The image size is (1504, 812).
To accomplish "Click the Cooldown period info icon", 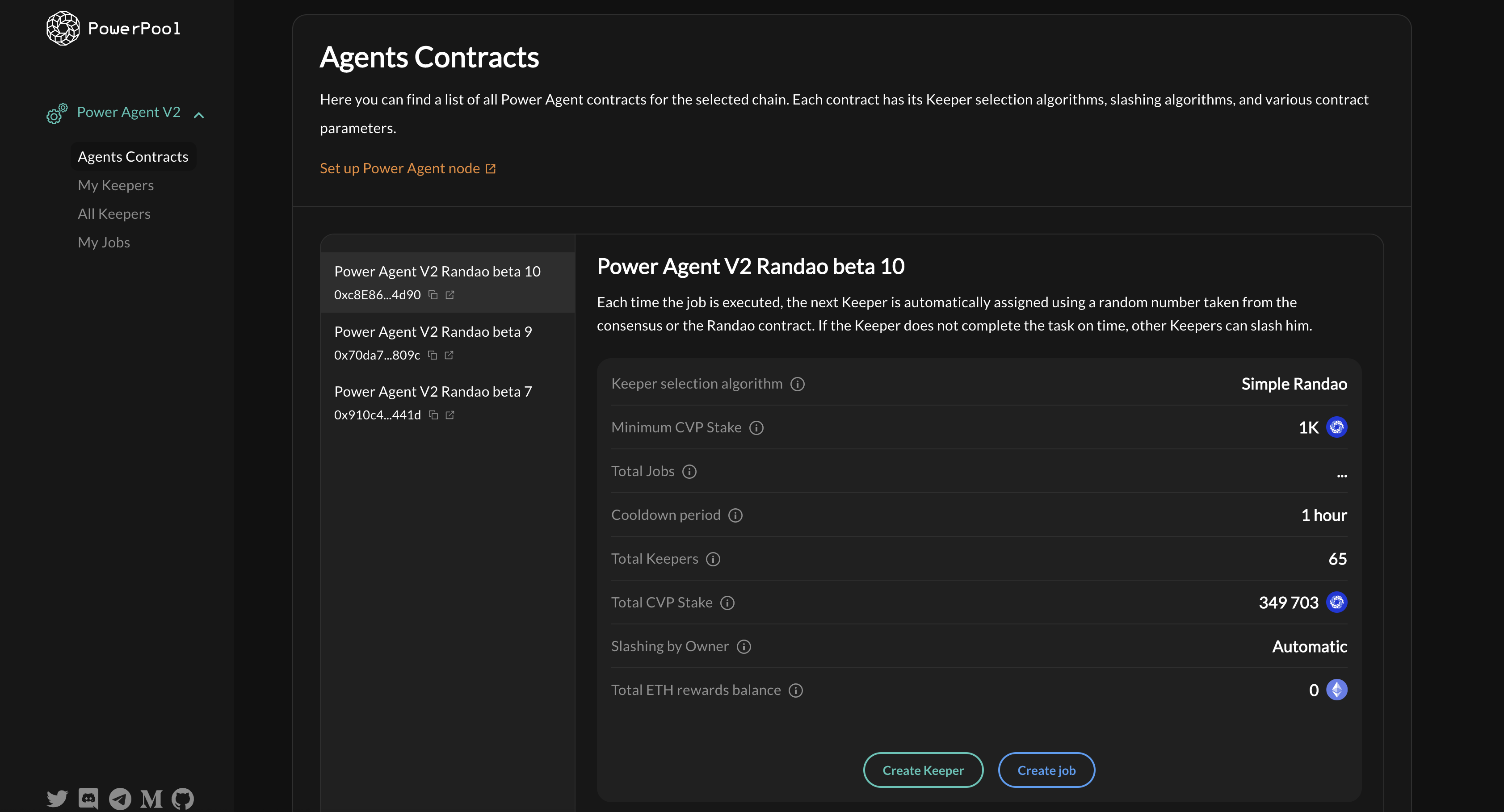I will [x=735, y=515].
